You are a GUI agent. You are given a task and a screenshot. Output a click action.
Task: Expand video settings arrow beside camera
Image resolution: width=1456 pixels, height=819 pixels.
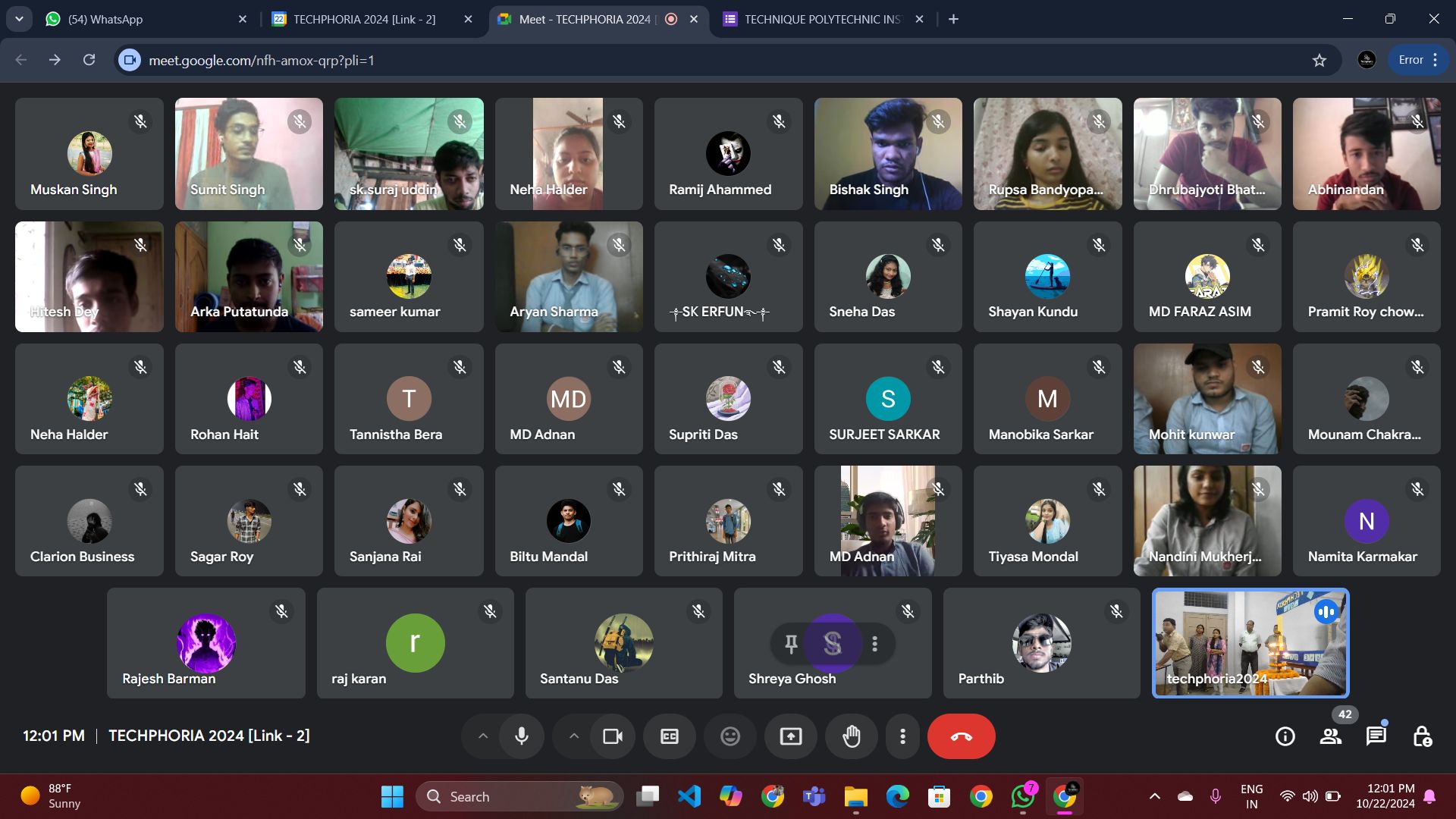click(x=574, y=736)
